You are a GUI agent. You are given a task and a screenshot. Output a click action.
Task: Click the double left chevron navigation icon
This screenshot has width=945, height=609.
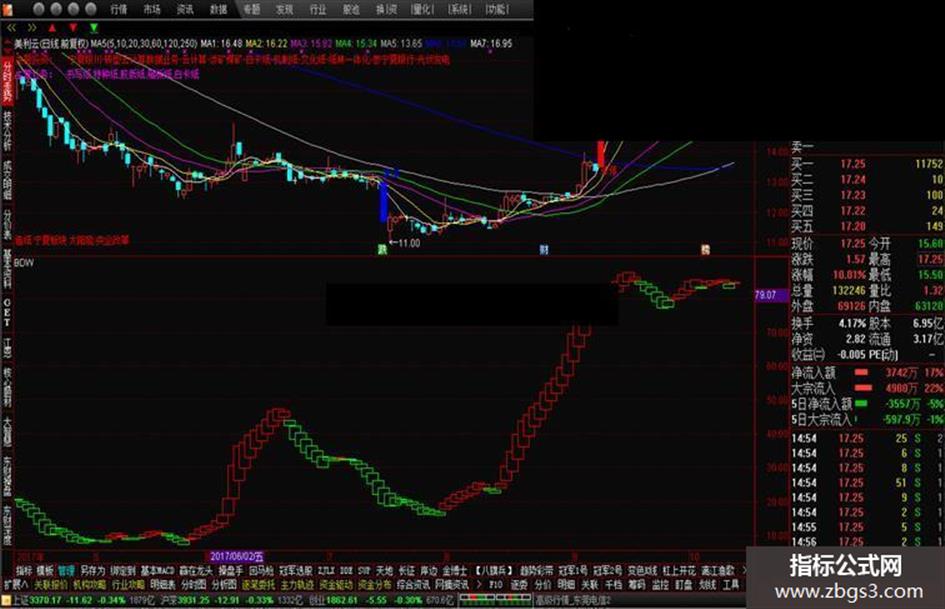[x=11, y=28]
